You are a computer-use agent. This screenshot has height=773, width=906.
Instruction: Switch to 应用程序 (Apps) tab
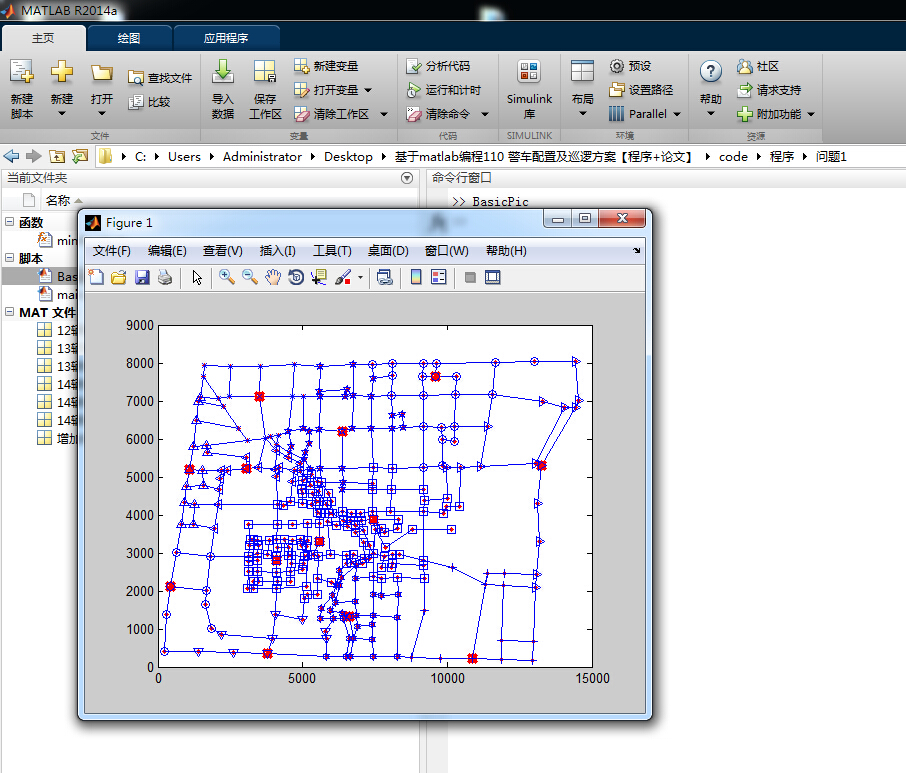pos(226,38)
